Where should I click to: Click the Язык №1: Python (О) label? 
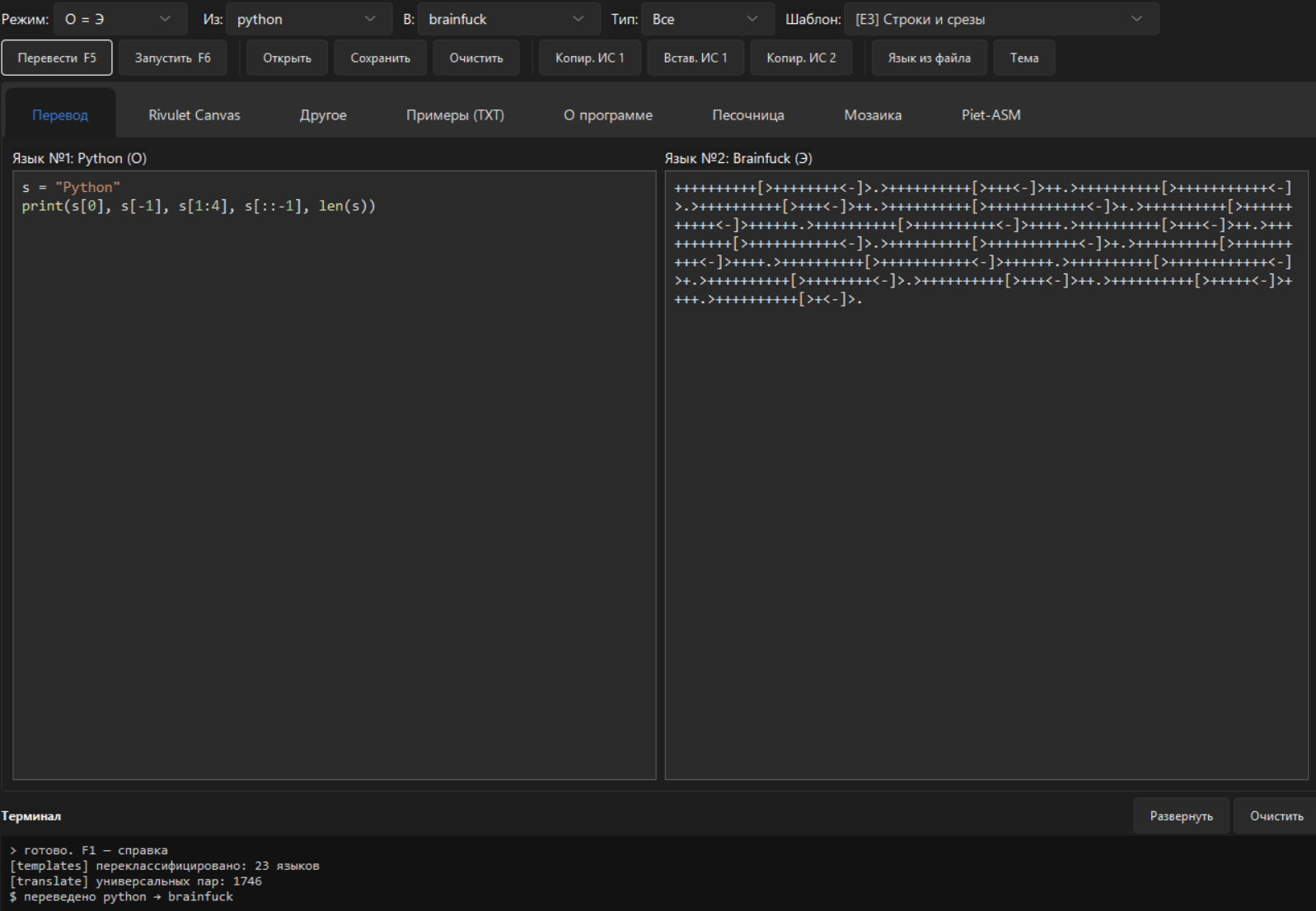[x=79, y=158]
